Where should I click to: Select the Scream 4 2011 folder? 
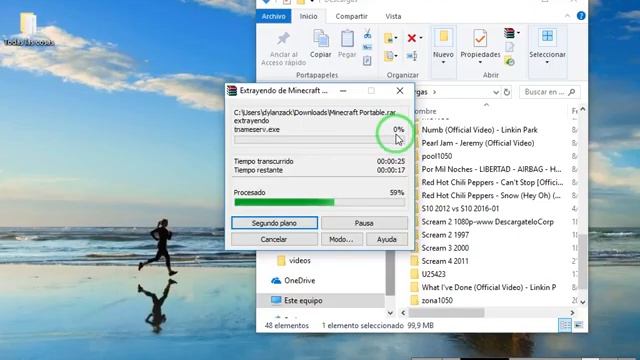[x=445, y=261]
